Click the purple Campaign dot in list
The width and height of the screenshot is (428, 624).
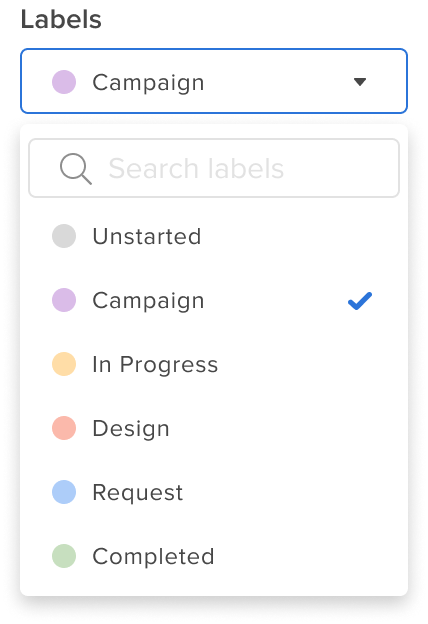(64, 300)
